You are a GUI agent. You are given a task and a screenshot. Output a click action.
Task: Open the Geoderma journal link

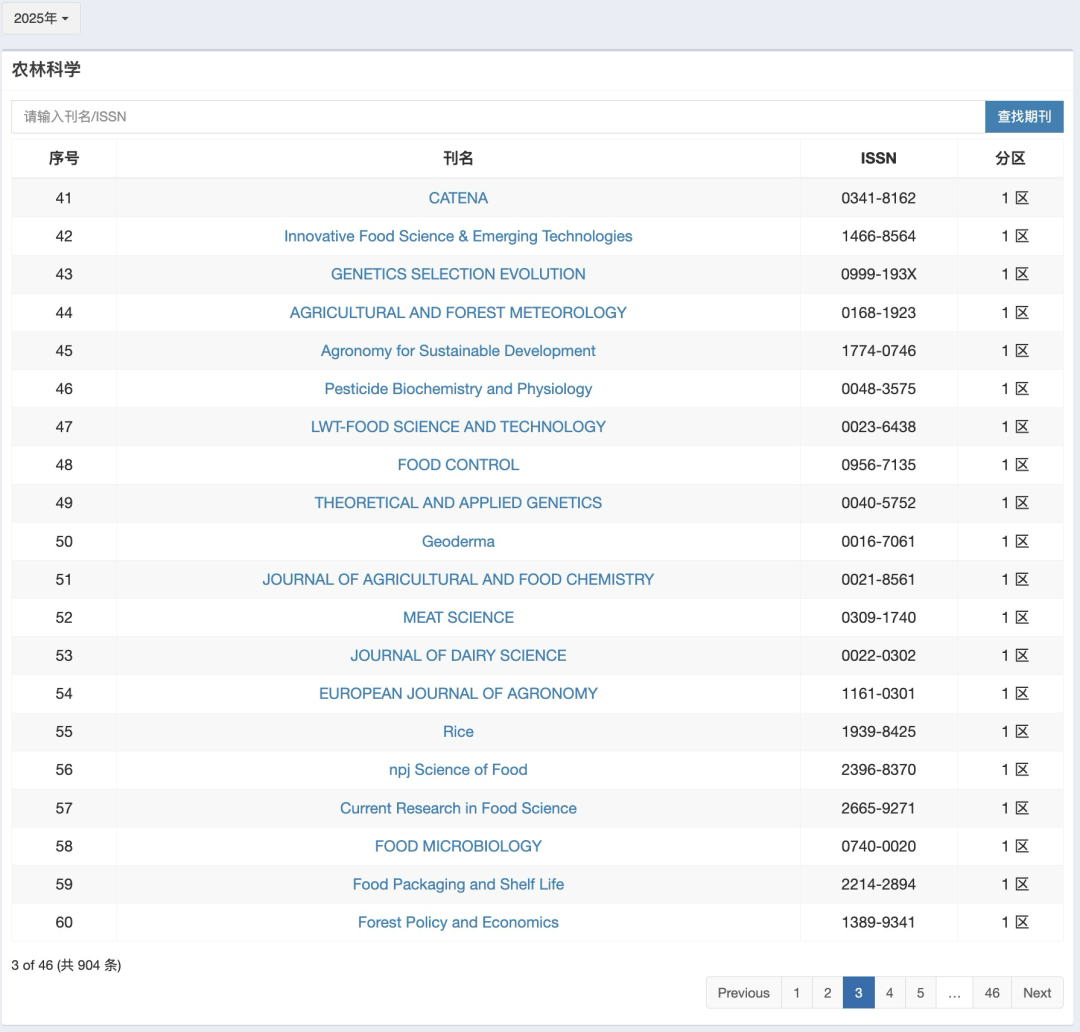coord(458,541)
